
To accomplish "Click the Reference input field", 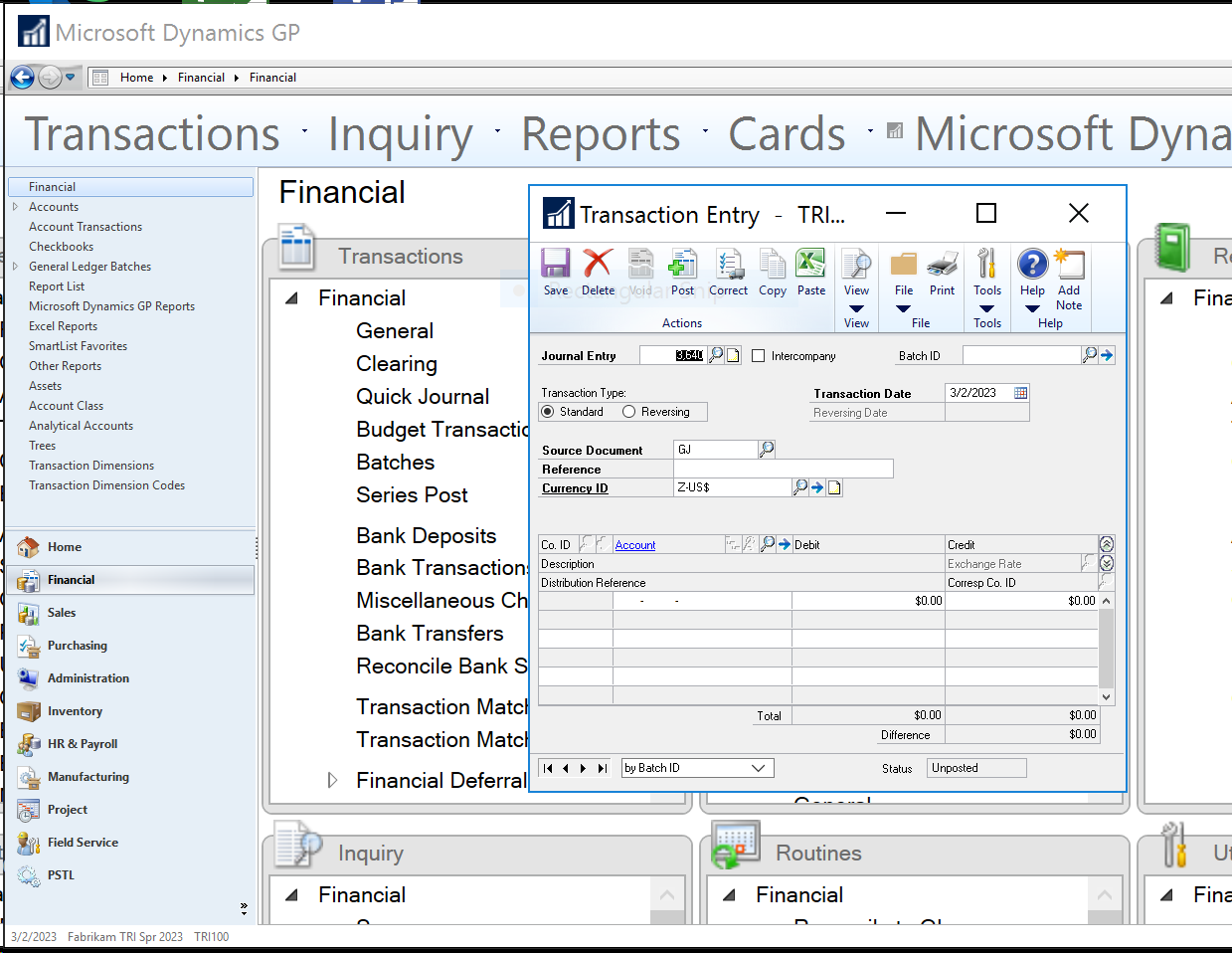I will click(x=784, y=469).
